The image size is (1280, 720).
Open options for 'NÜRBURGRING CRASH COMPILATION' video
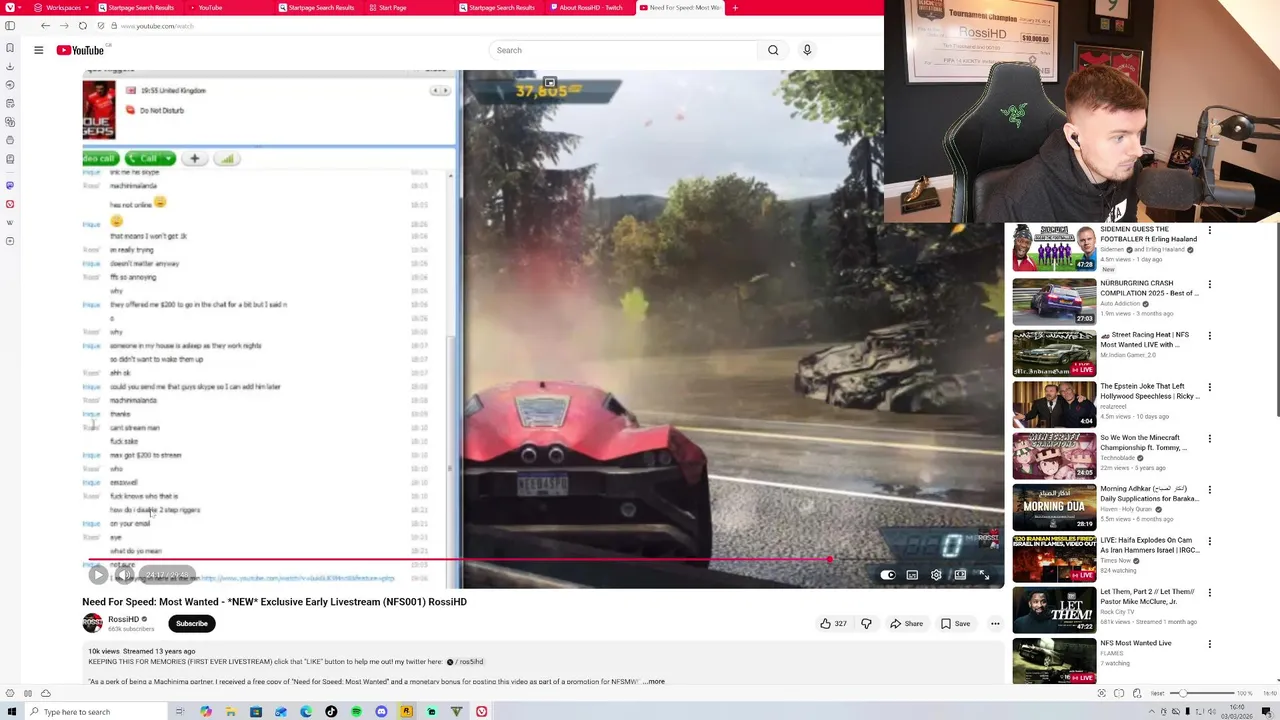coord(1209,284)
